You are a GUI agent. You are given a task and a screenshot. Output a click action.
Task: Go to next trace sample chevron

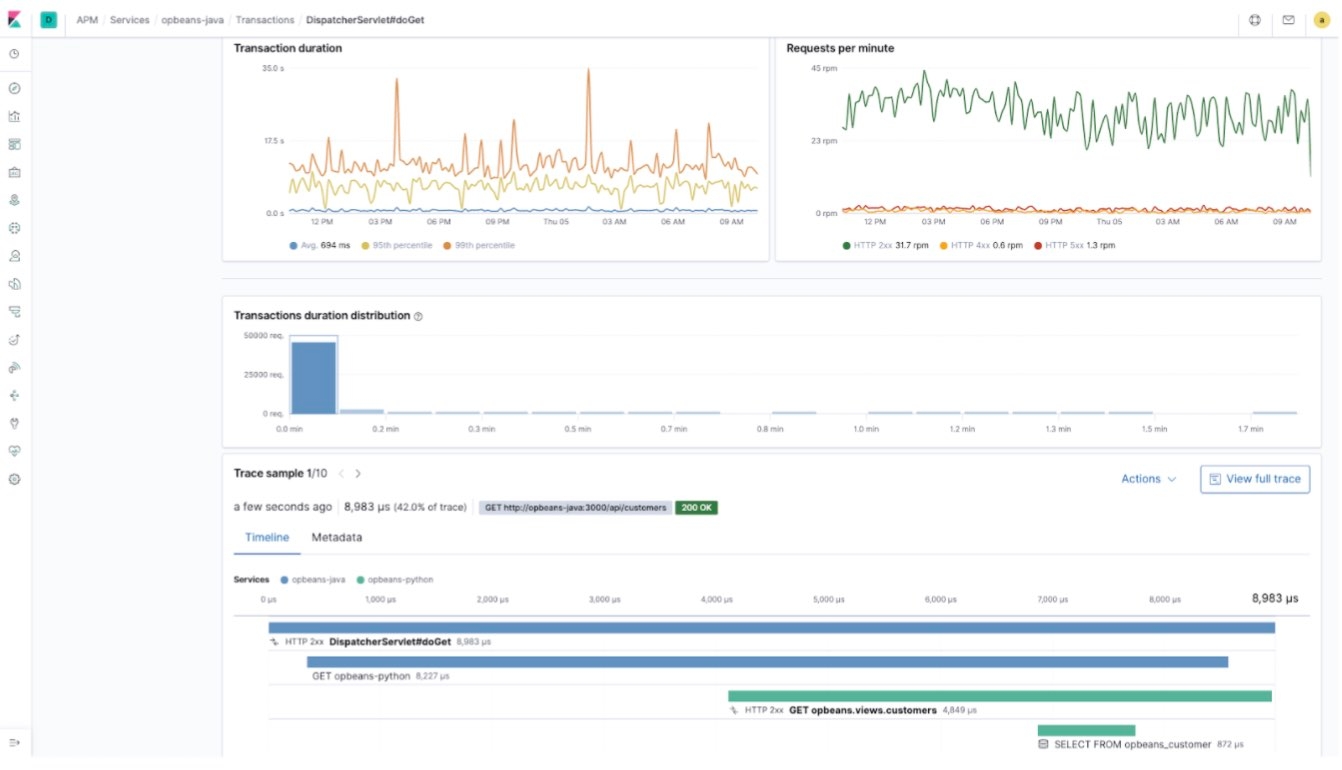358,474
